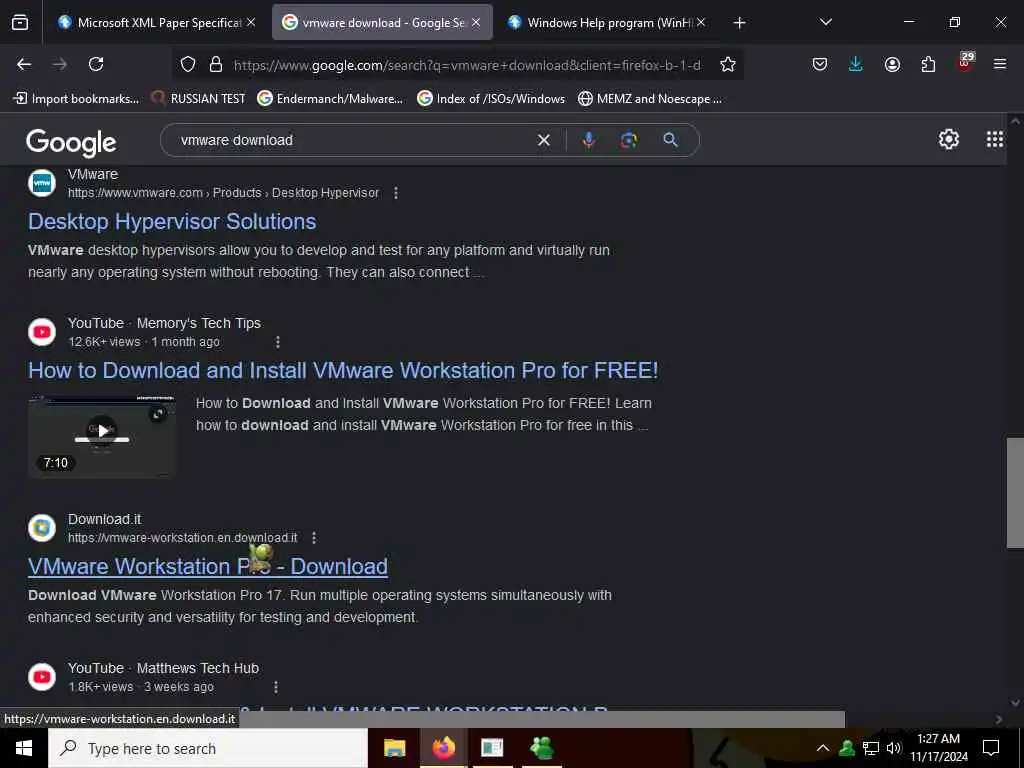The width and height of the screenshot is (1024, 768).
Task: Click the taskbar search box
Action: tap(208, 748)
